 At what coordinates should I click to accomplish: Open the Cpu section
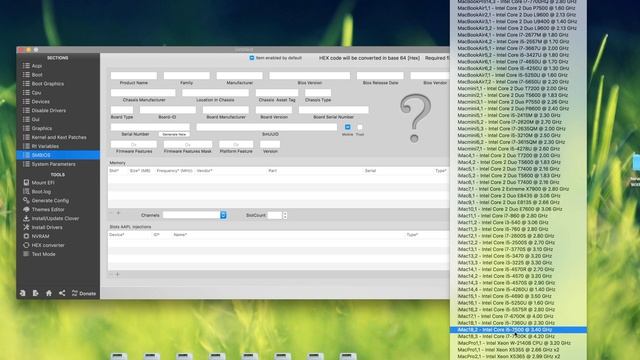click(36, 93)
